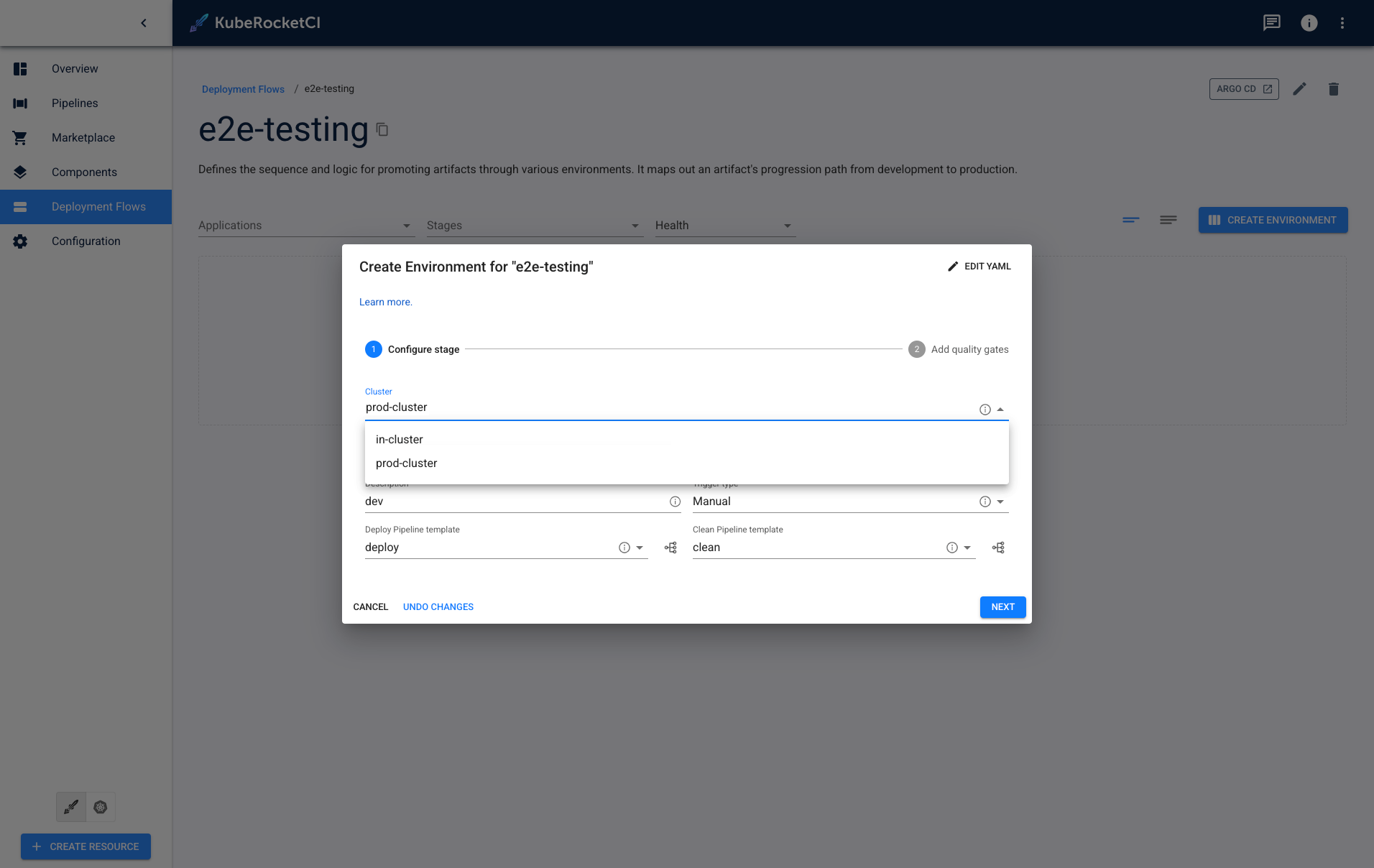Viewport: 1374px width, 868px height.
Task: Click the Marketplace cart icon
Action: pos(20,138)
